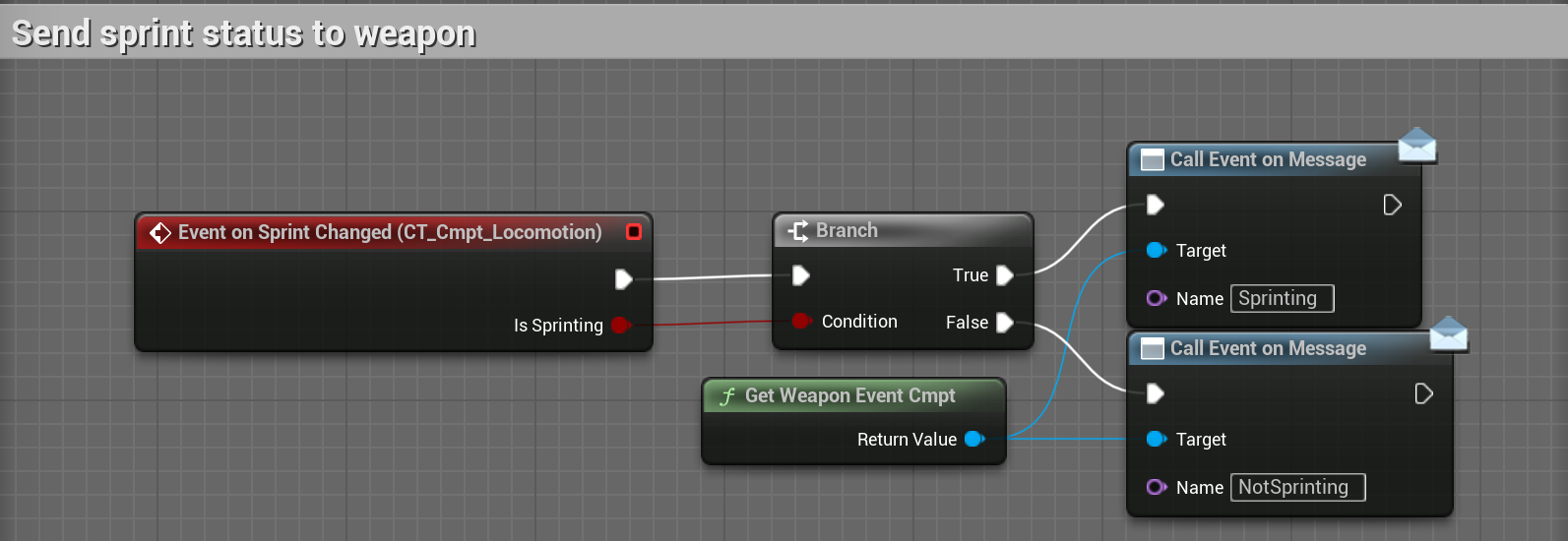
Task: Click the True label on Branch
Action: (x=971, y=275)
